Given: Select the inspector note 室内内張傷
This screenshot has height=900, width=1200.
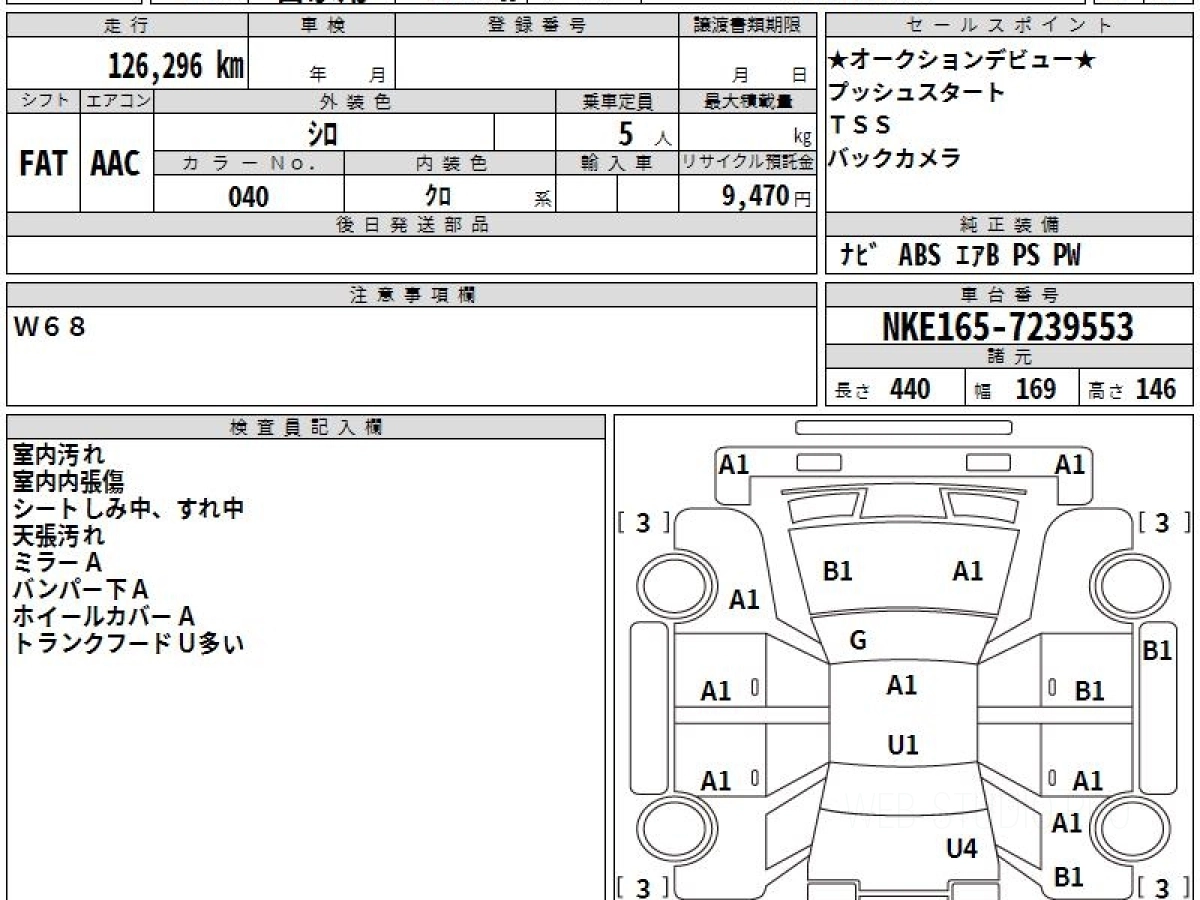Looking at the screenshot, I should pyautogui.click(x=69, y=482).
